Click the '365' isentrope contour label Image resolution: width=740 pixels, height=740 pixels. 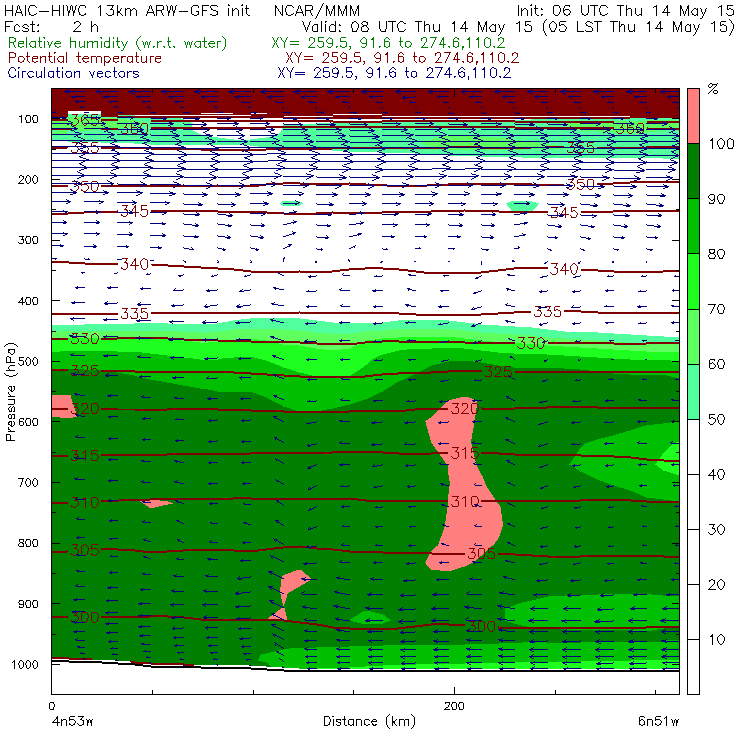click(85, 120)
